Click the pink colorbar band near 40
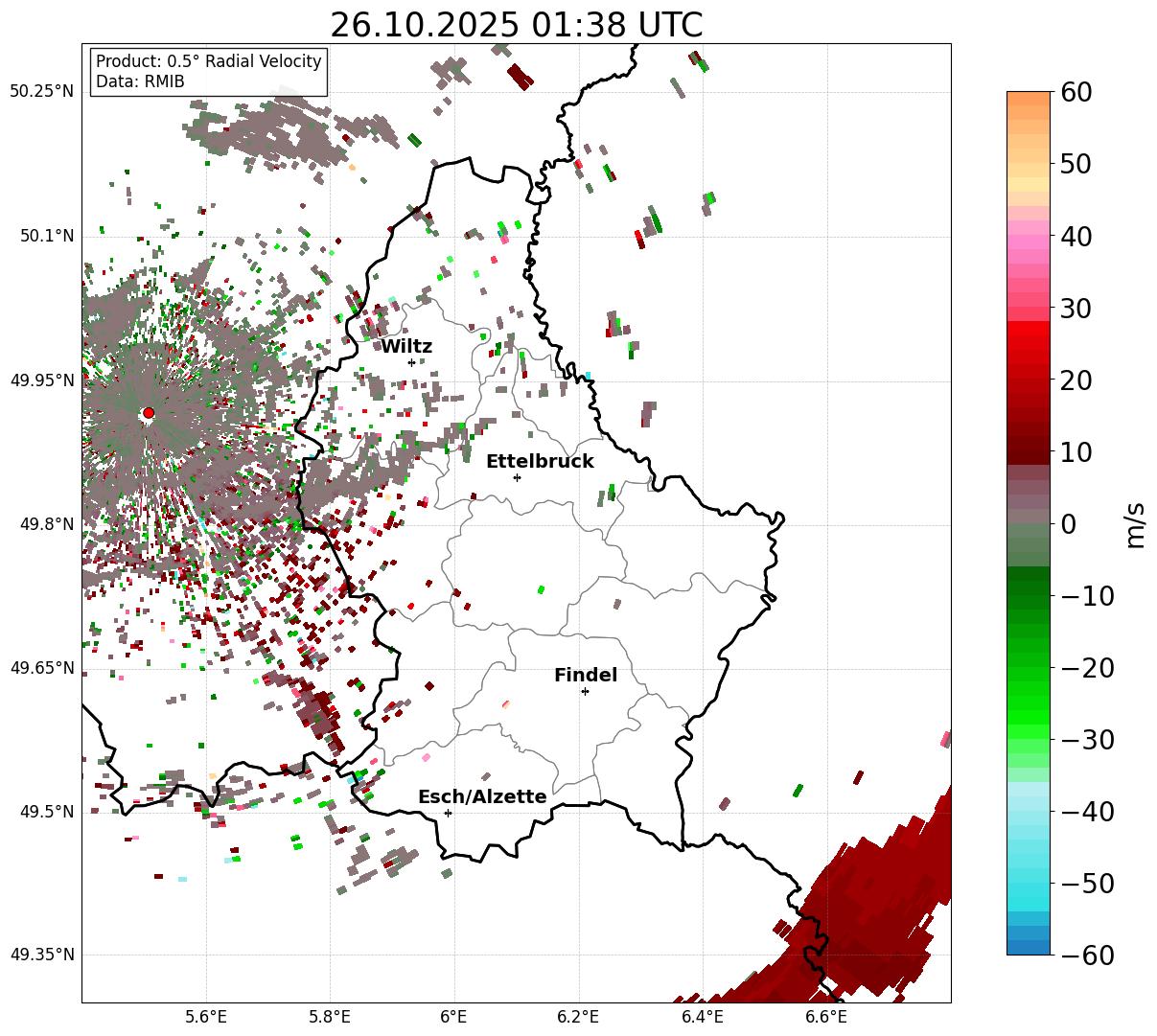The height and width of the screenshot is (1036, 1157). (x=1029, y=243)
